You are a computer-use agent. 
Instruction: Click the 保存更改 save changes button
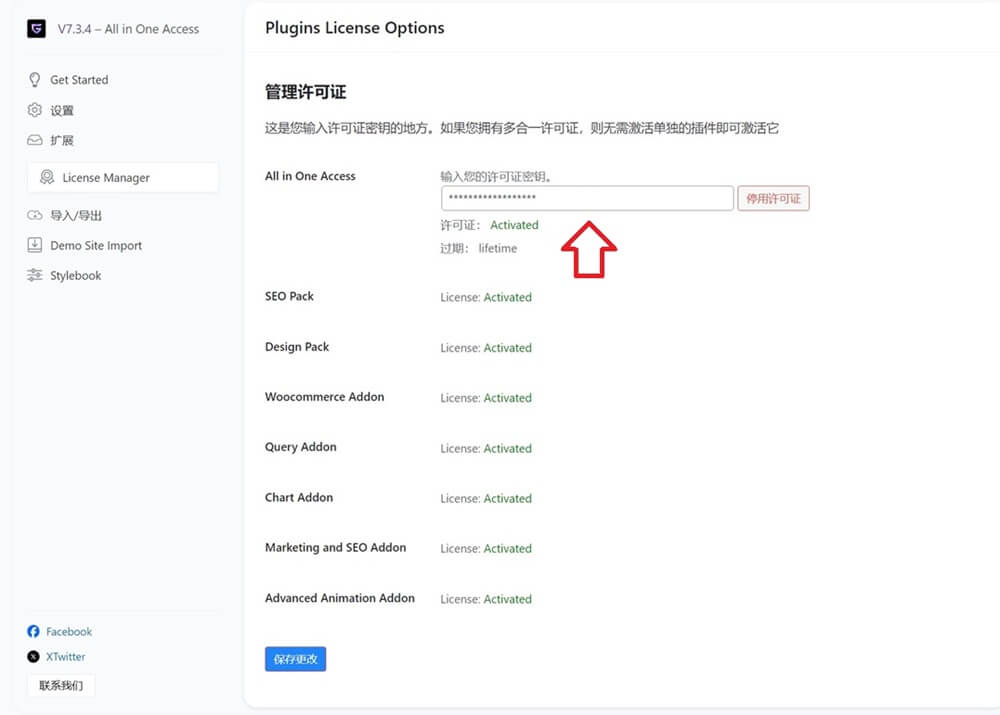tap(295, 659)
